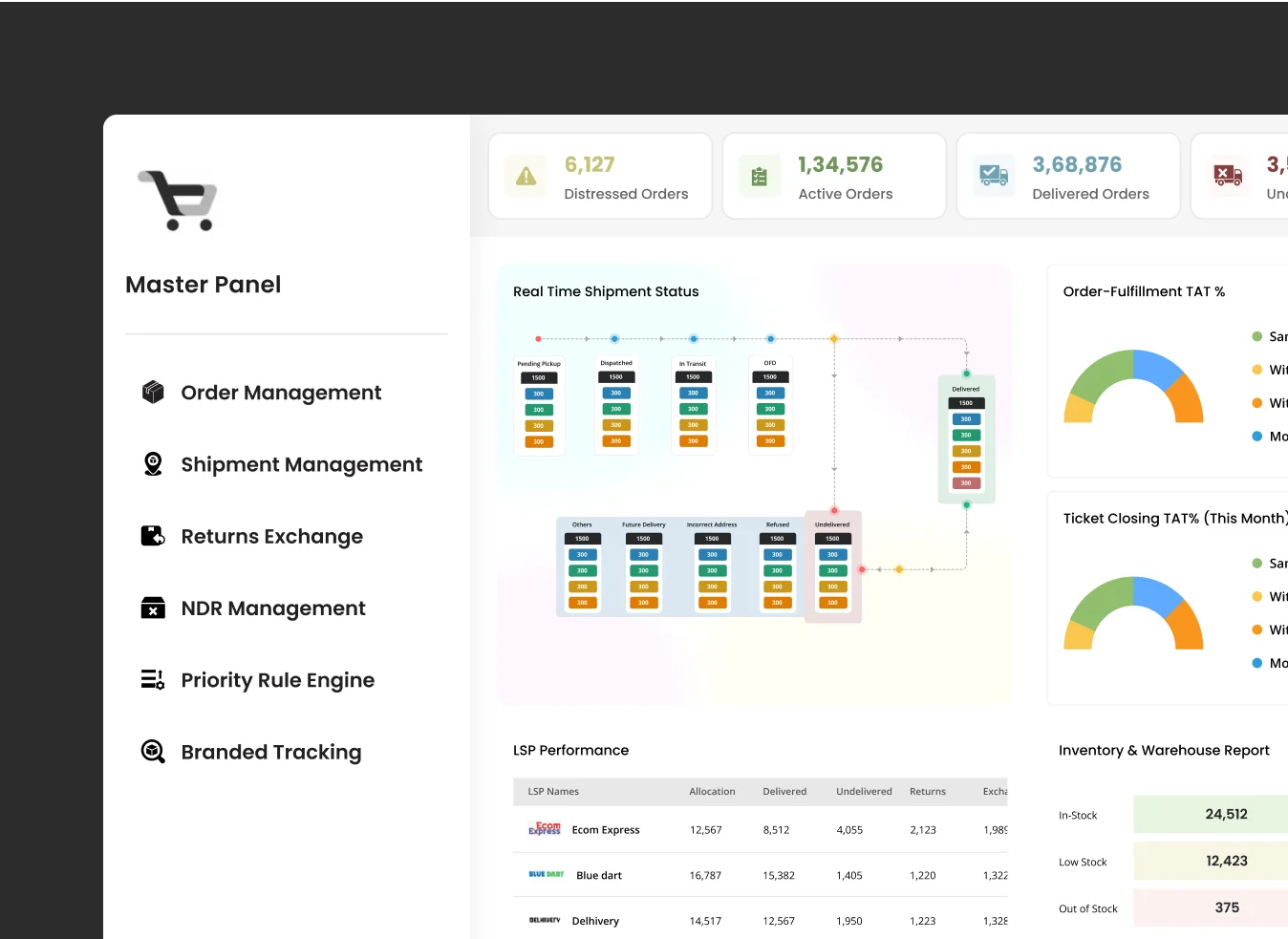Click Ecom Express allocation value 12,567
Viewport: 1288px width, 939px height.
coord(706,830)
